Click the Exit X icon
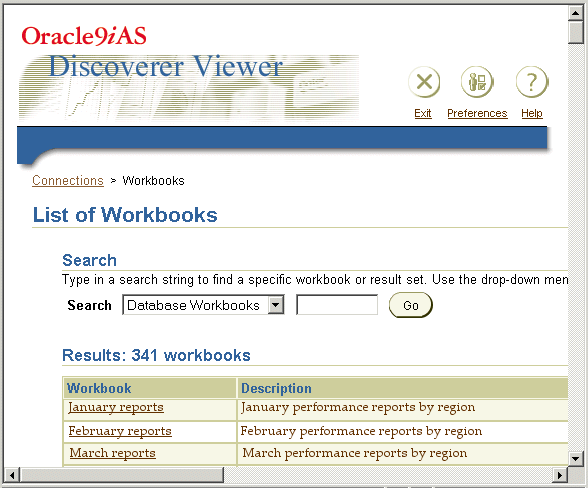 tap(424, 82)
